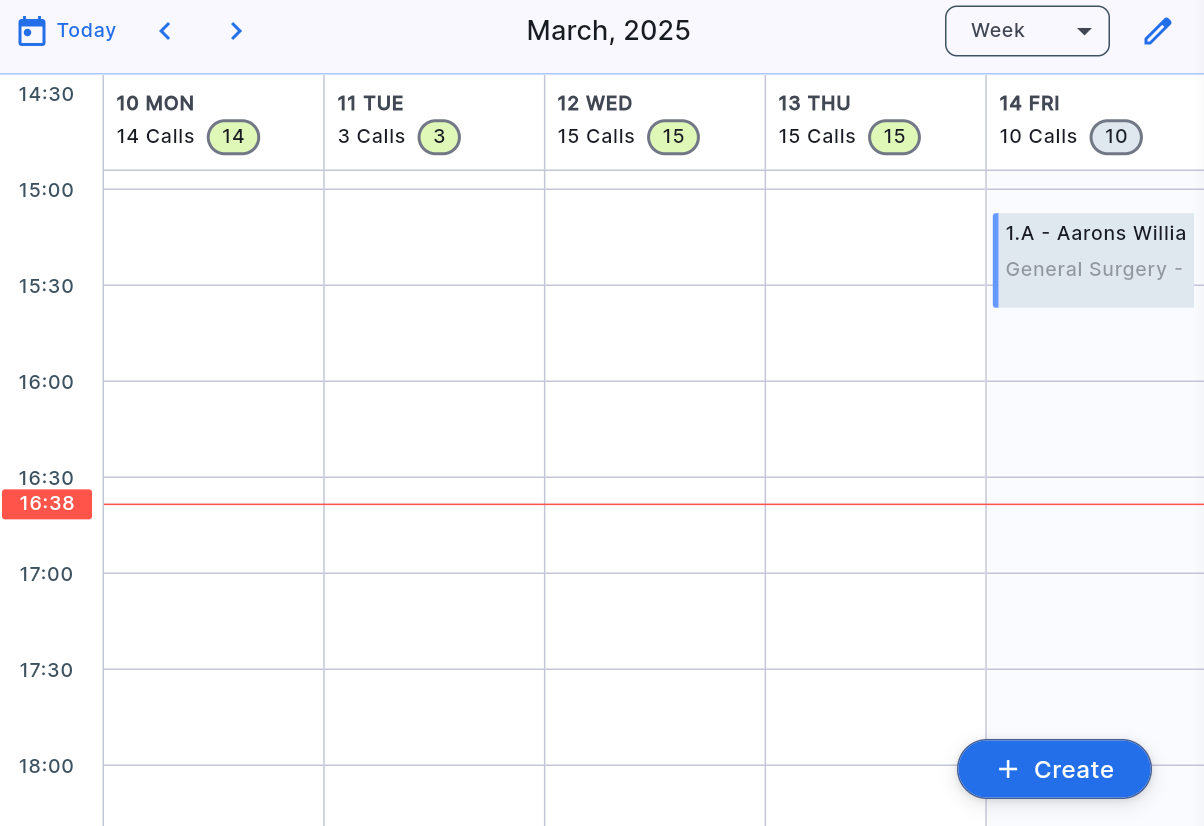This screenshot has width=1204, height=826.
Task: Click the Monday 14 calls badge
Action: (x=233, y=137)
